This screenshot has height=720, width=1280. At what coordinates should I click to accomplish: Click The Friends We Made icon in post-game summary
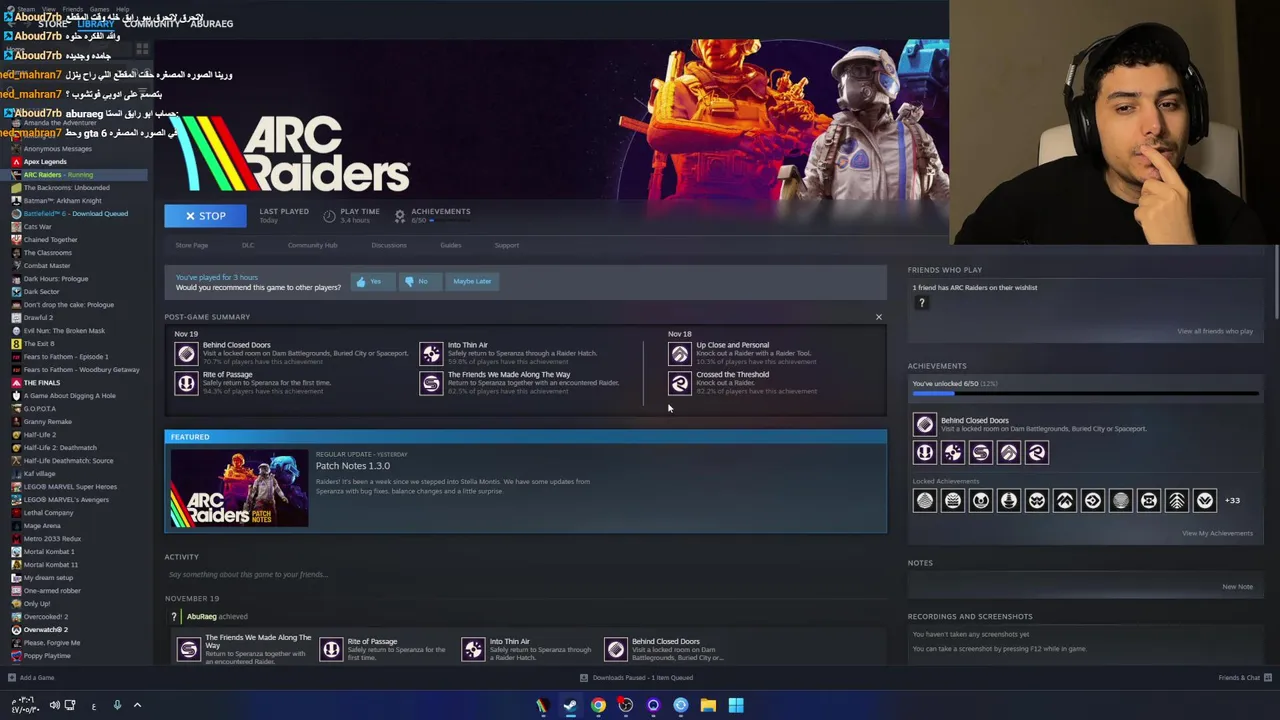[431, 383]
